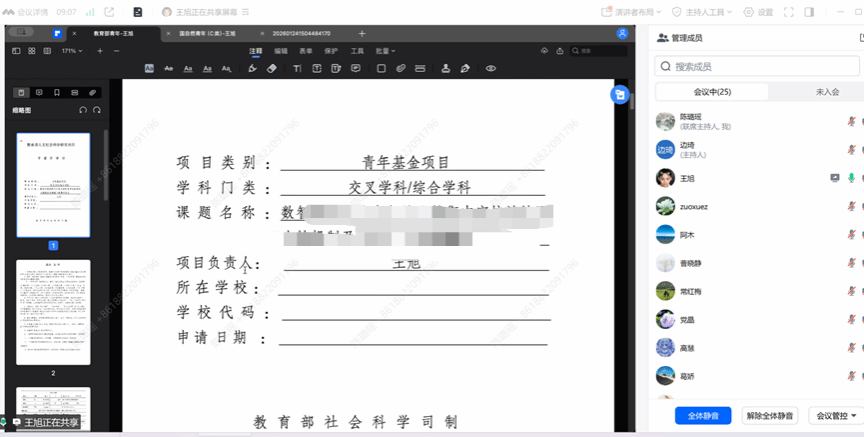The image size is (864, 437).
Task: Toggle microphone for 王旭
Action: [x=850, y=178]
